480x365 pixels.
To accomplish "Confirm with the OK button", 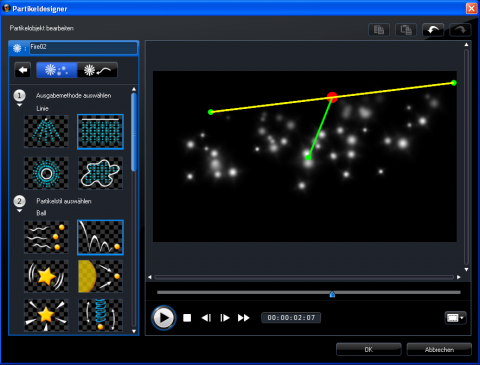I will point(369,349).
